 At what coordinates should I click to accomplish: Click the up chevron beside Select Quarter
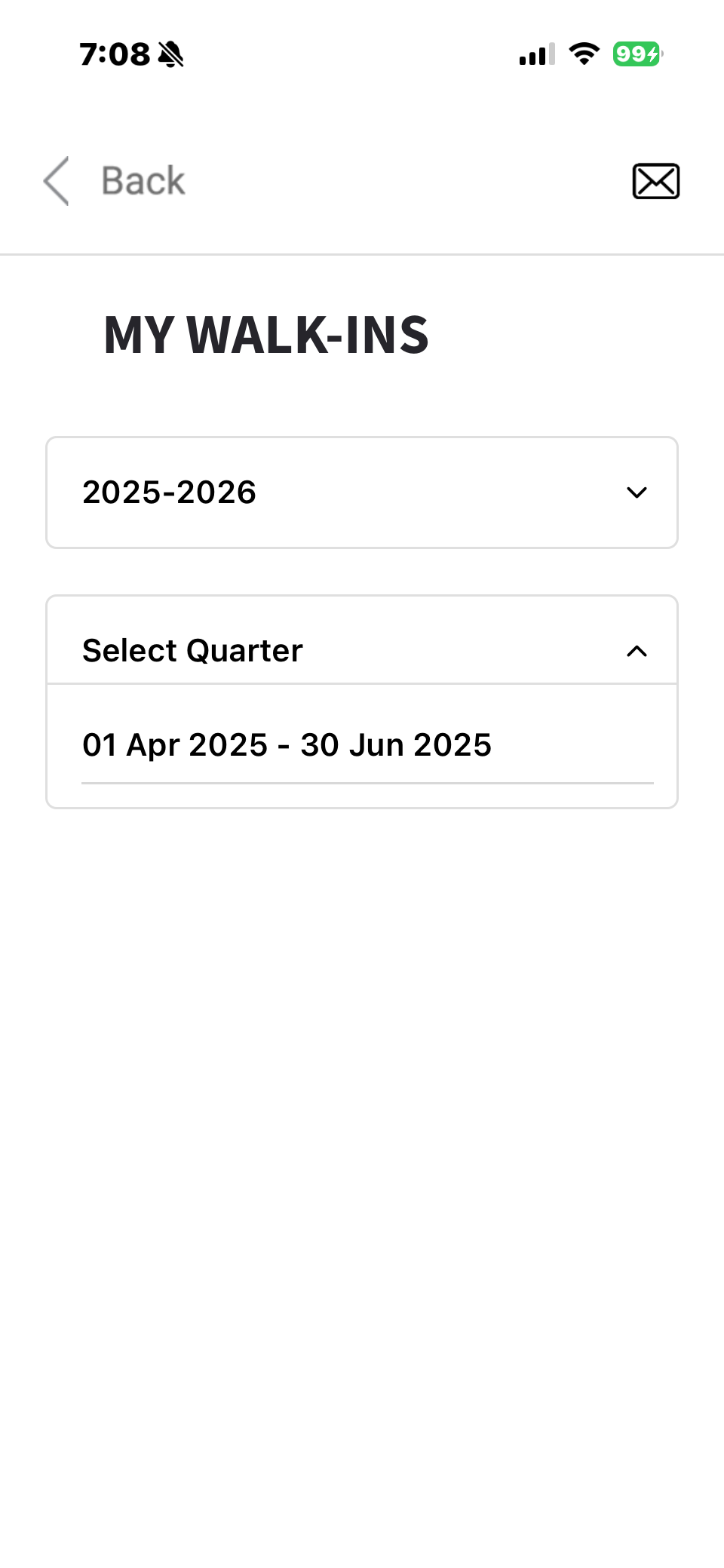(637, 651)
